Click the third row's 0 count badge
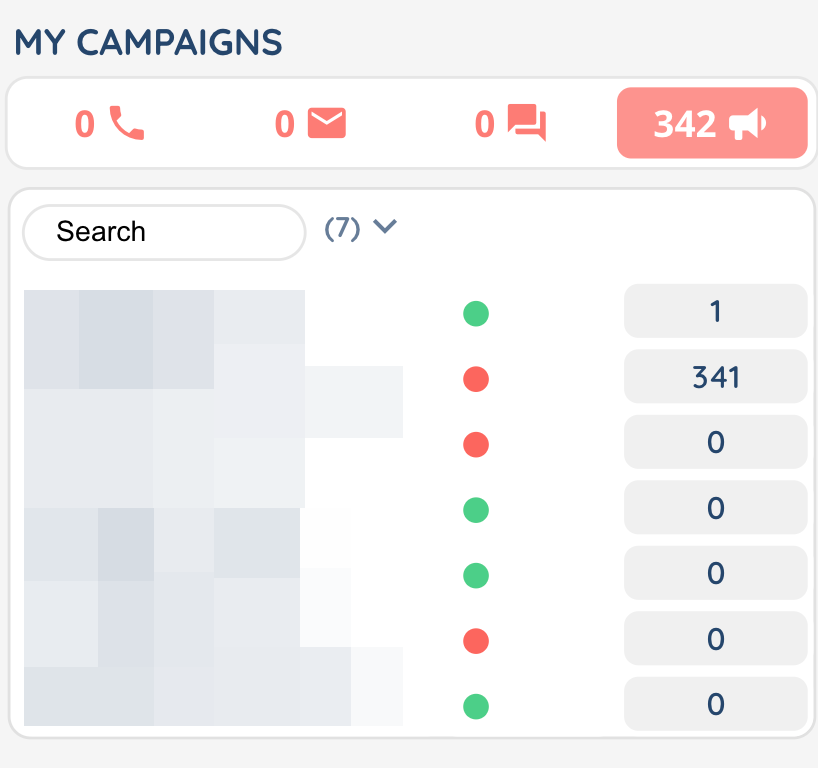Viewport: 818px width, 768px height. [715, 442]
